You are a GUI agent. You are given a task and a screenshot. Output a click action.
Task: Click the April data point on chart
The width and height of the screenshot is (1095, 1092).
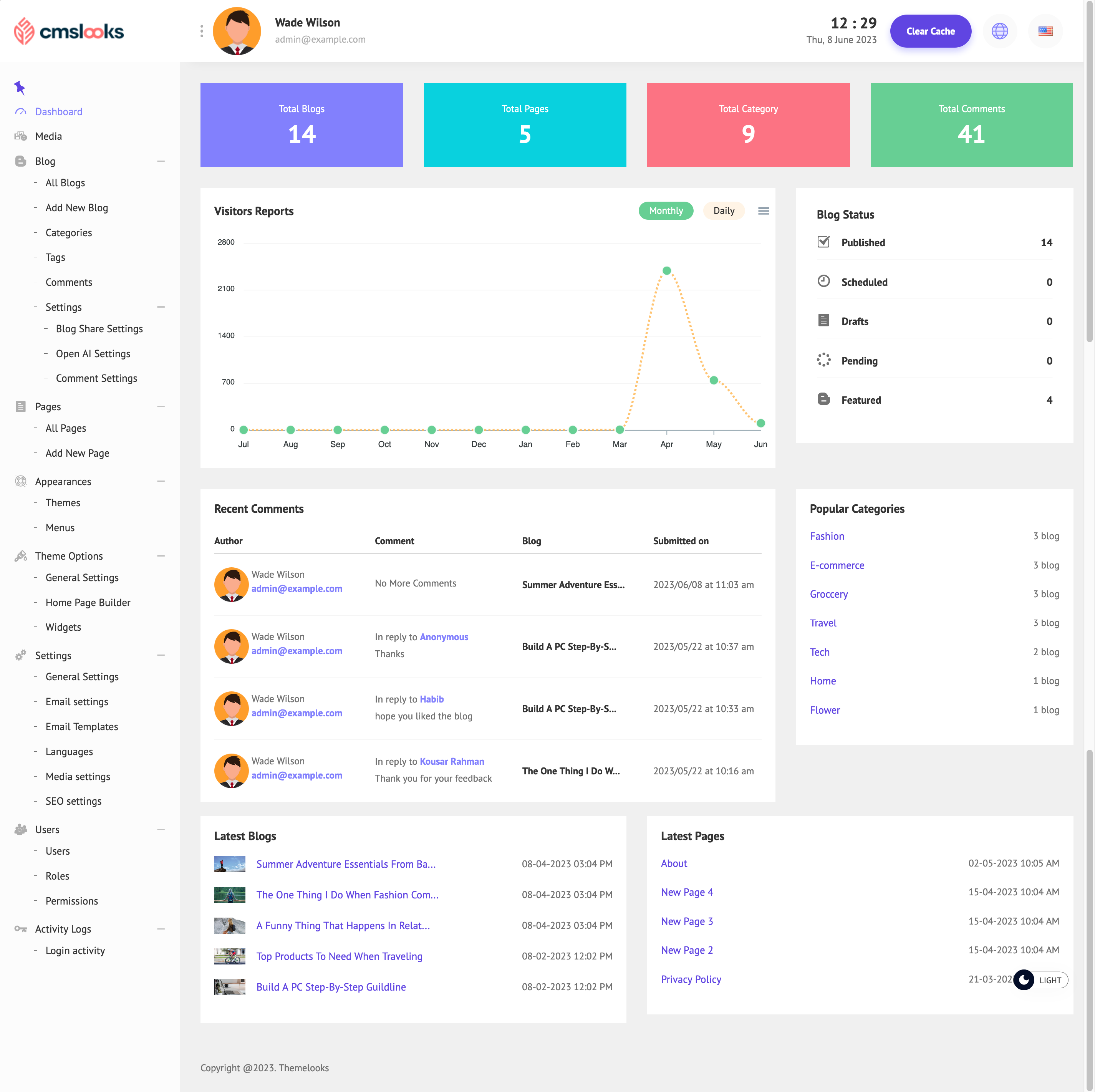pyautogui.click(x=666, y=271)
